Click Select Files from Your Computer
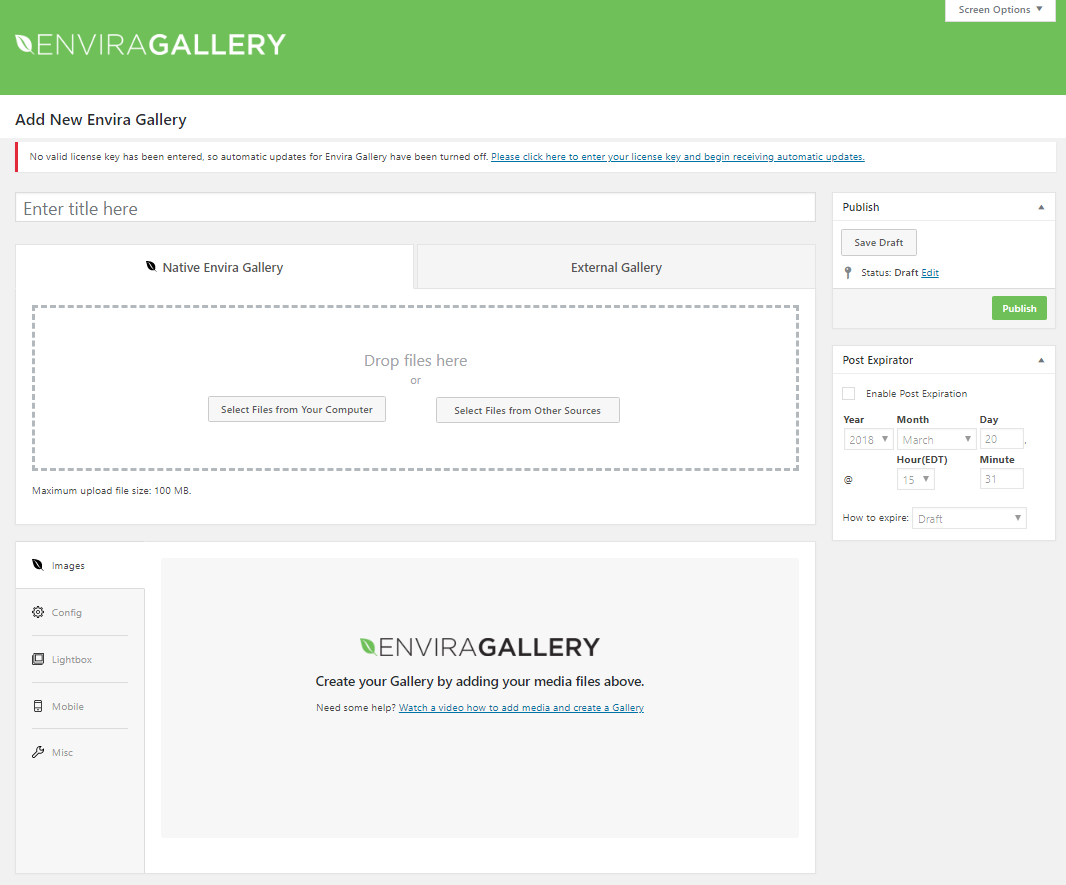This screenshot has height=885, width=1066. [297, 410]
